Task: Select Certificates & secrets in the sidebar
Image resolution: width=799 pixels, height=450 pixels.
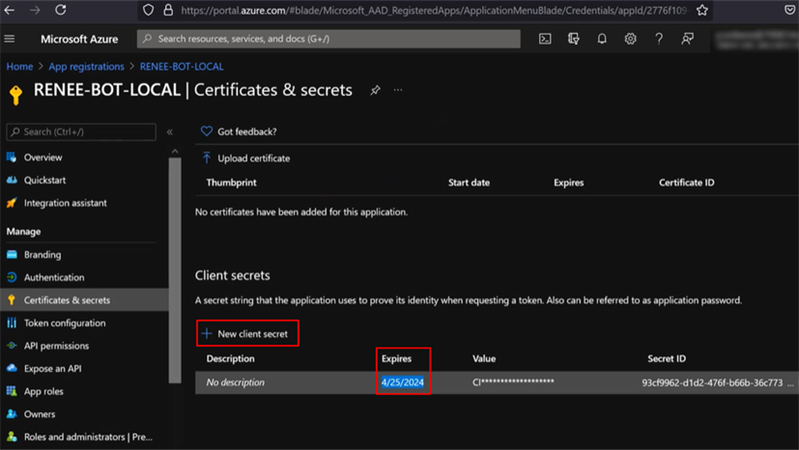Action: click(84, 300)
